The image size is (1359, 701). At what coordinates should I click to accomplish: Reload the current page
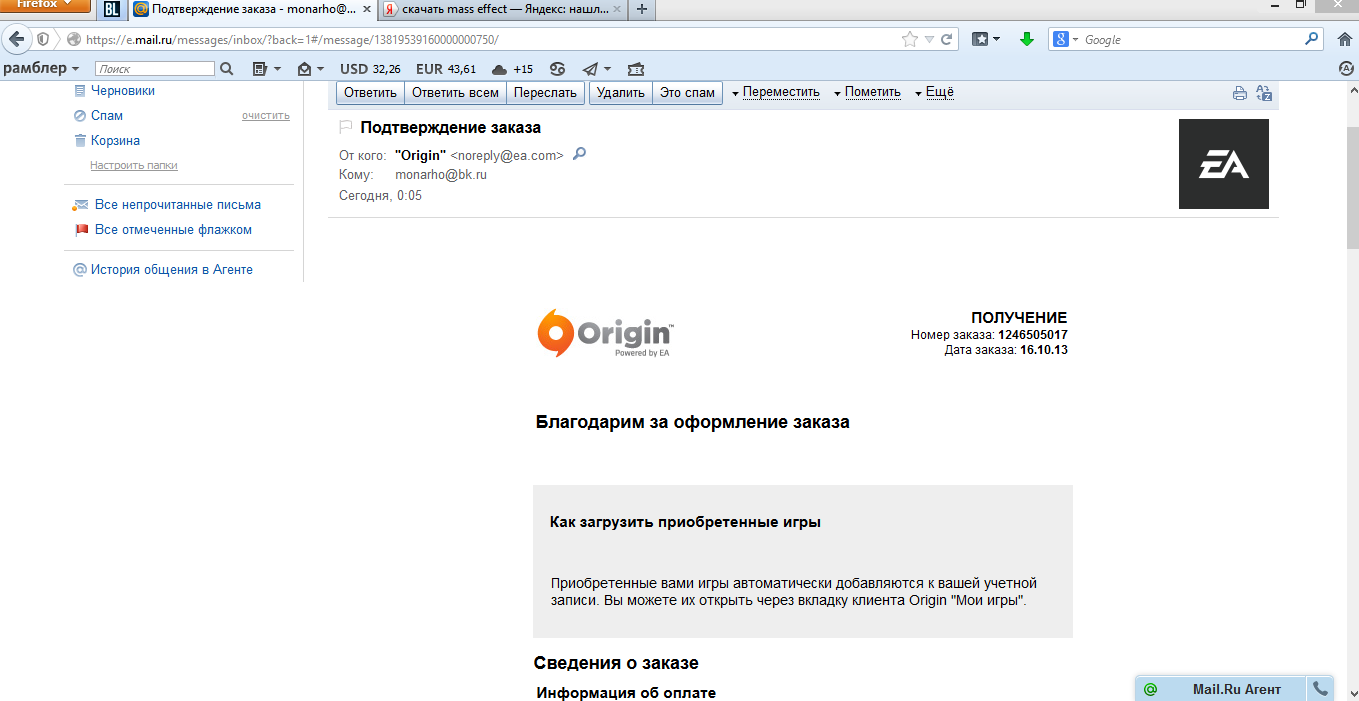click(946, 40)
